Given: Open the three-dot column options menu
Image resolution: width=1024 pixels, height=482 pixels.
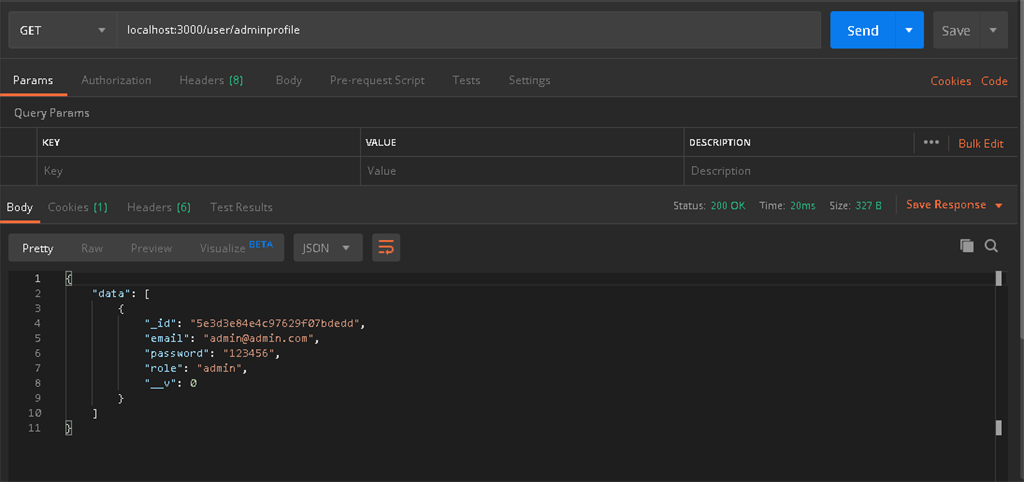Looking at the screenshot, I should pos(931,143).
